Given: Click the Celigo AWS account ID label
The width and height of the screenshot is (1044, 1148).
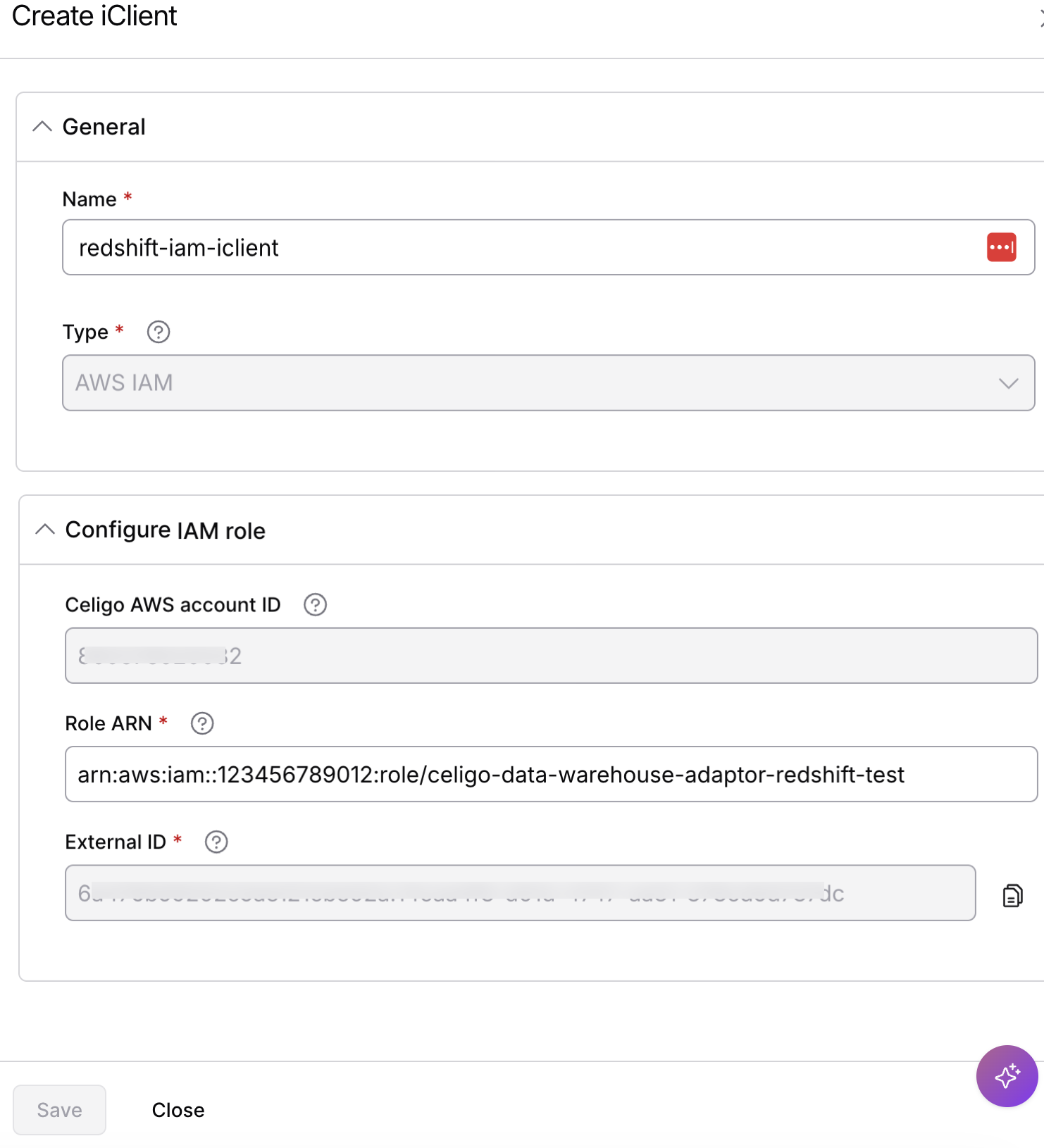Looking at the screenshot, I should tap(173, 605).
